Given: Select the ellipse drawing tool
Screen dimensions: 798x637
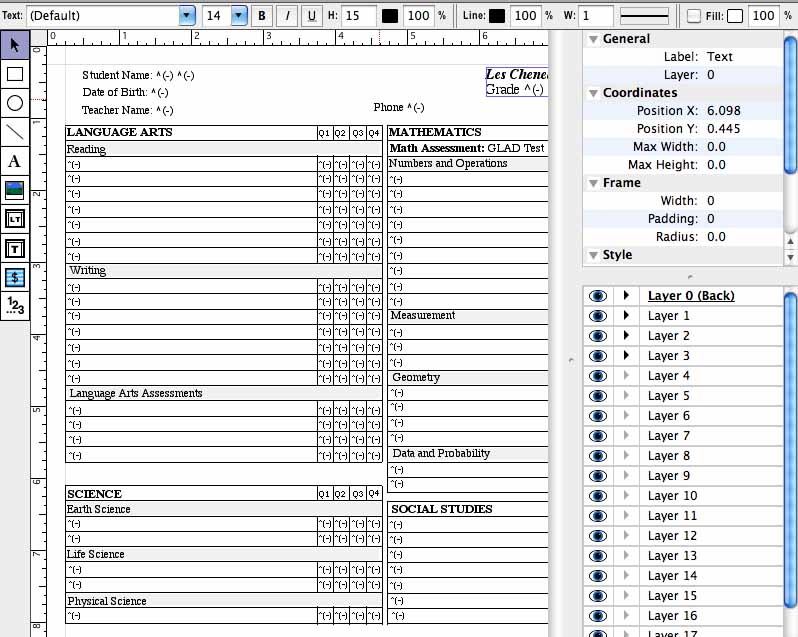Looking at the screenshot, I should [x=15, y=103].
